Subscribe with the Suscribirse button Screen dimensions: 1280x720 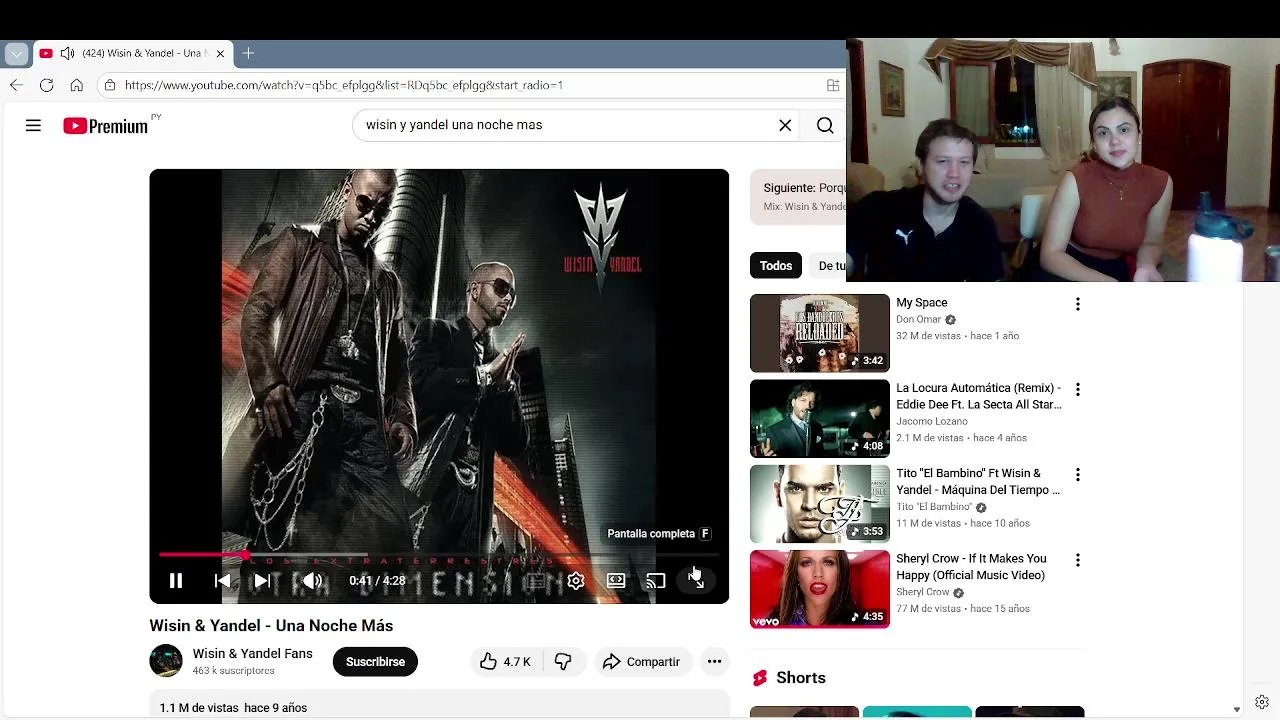coord(375,662)
